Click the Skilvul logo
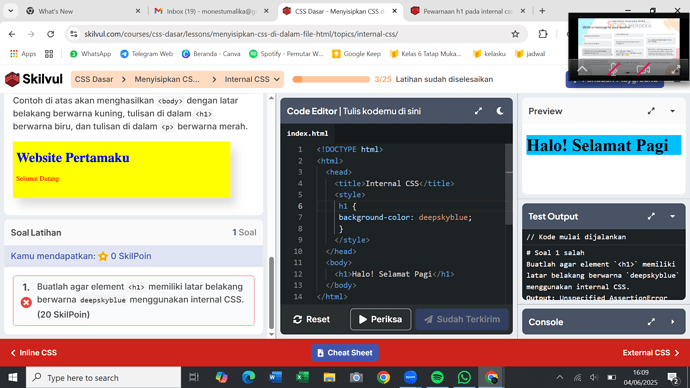The width and height of the screenshot is (690, 388). [x=33, y=79]
